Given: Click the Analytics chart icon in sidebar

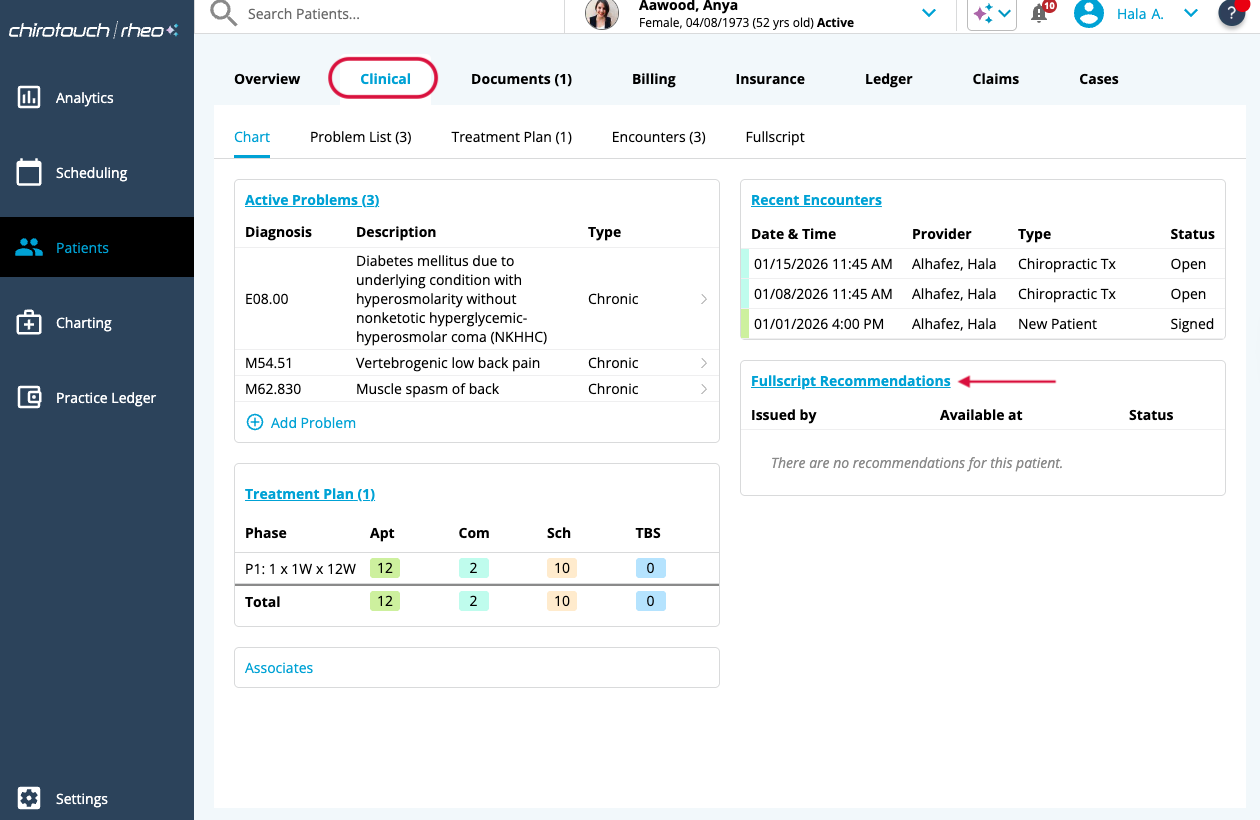Looking at the screenshot, I should pos(29,98).
